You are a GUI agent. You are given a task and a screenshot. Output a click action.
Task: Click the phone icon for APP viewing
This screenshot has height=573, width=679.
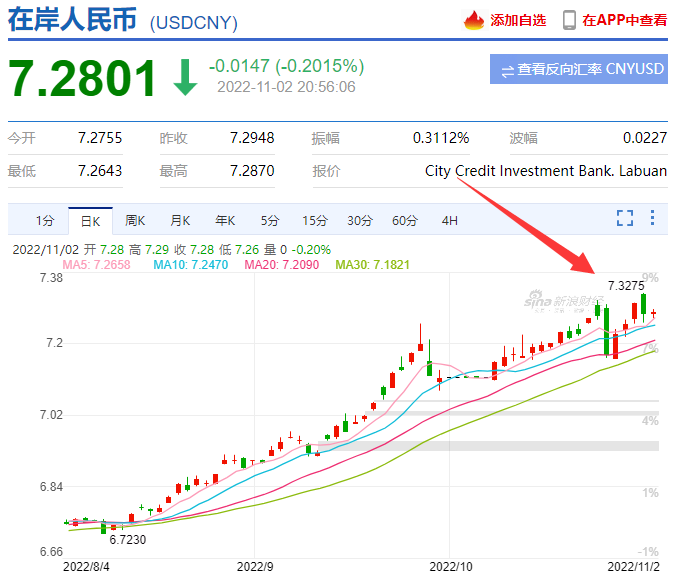tap(569, 20)
